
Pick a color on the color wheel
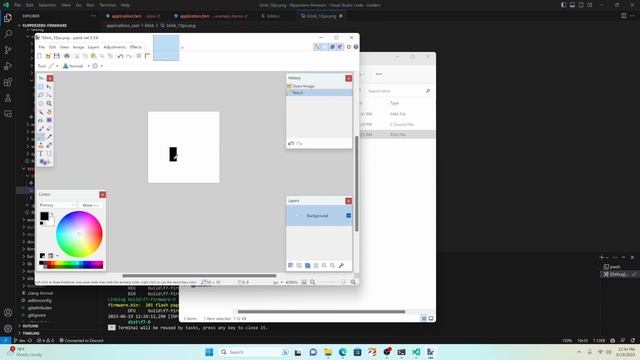pos(79,234)
